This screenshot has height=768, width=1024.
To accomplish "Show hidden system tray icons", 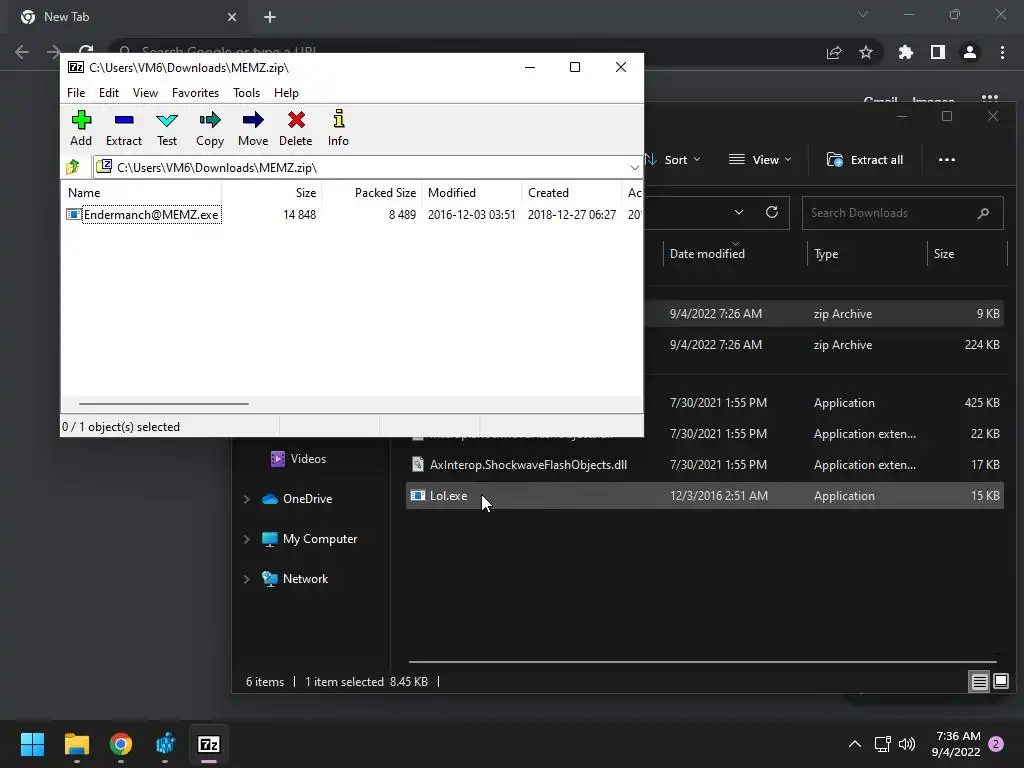I will 854,744.
